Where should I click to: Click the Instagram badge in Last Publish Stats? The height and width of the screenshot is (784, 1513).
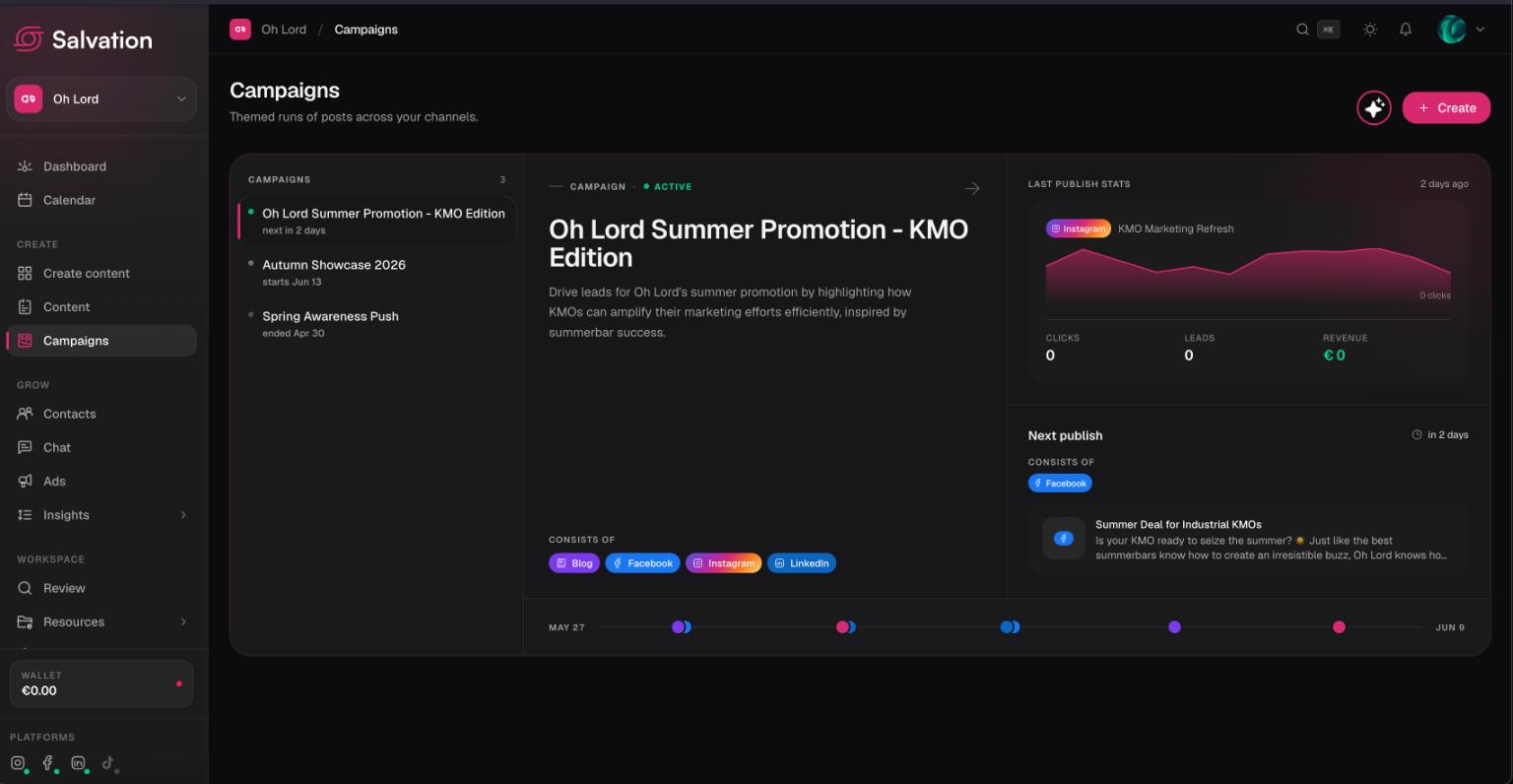coord(1079,229)
